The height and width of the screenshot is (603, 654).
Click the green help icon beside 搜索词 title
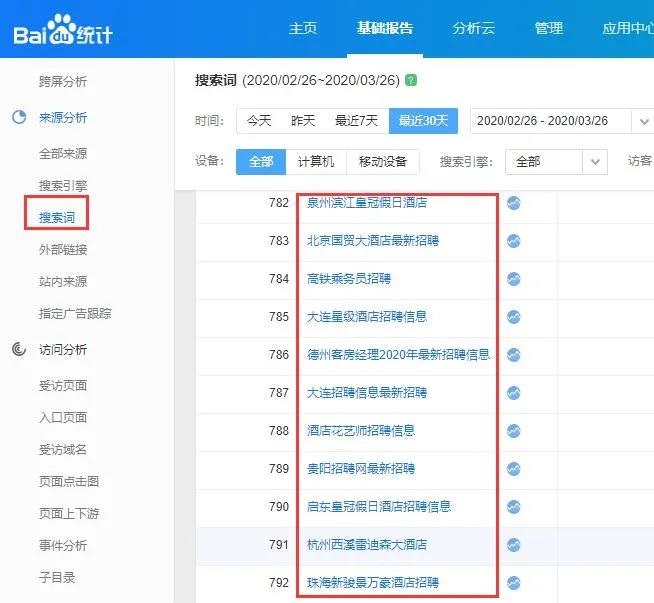tap(412, 80)
